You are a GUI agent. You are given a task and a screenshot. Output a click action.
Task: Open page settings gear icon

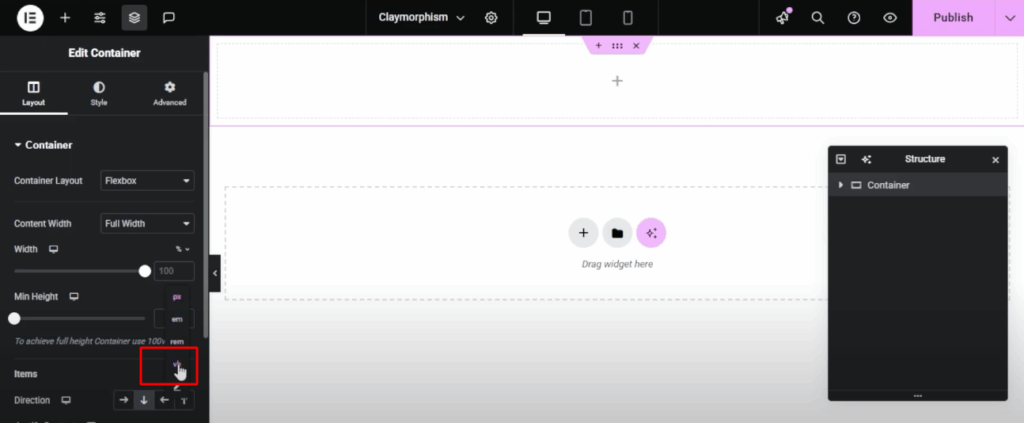[491, 18]
